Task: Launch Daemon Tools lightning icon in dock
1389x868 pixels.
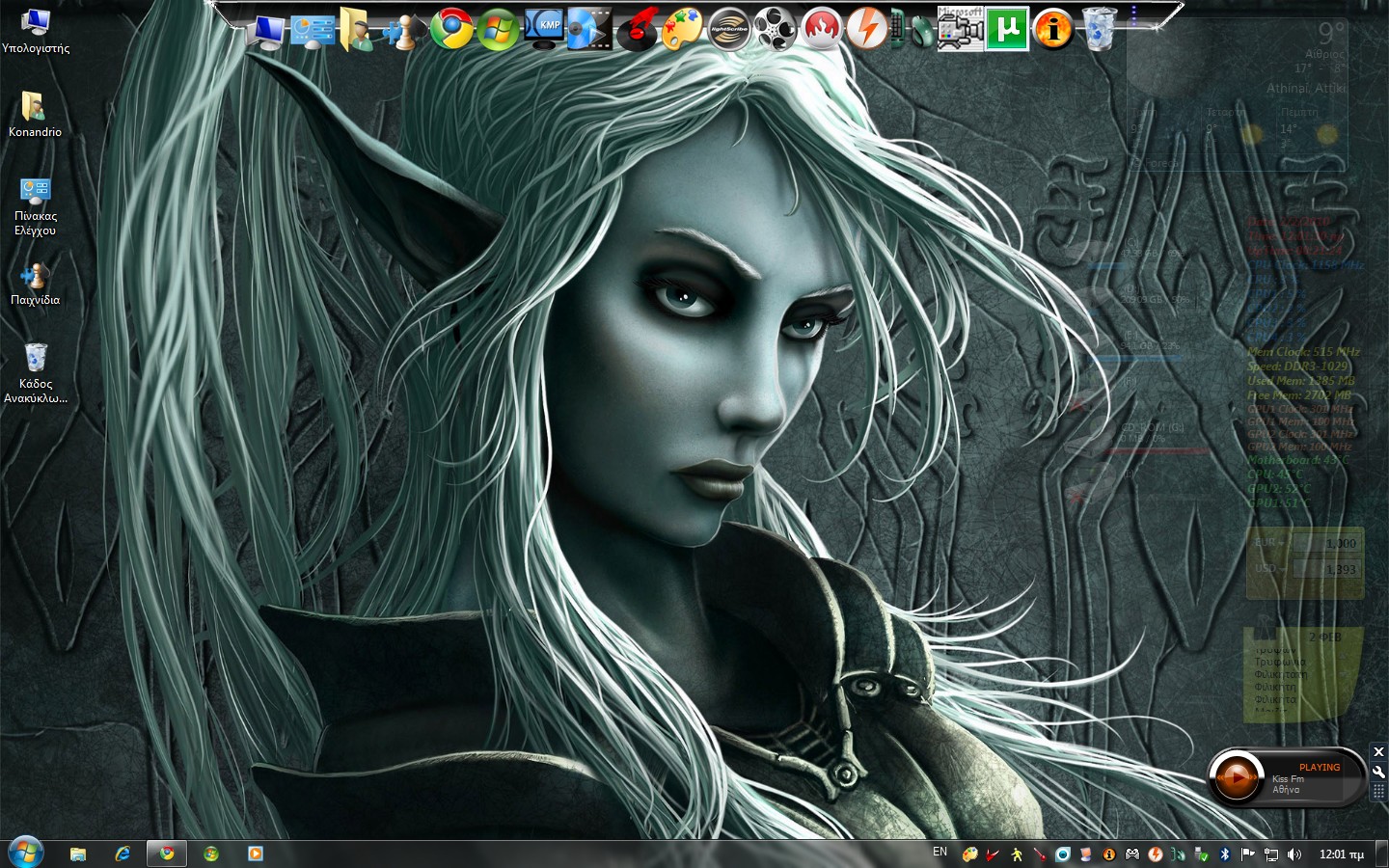Action: point(865,29)
